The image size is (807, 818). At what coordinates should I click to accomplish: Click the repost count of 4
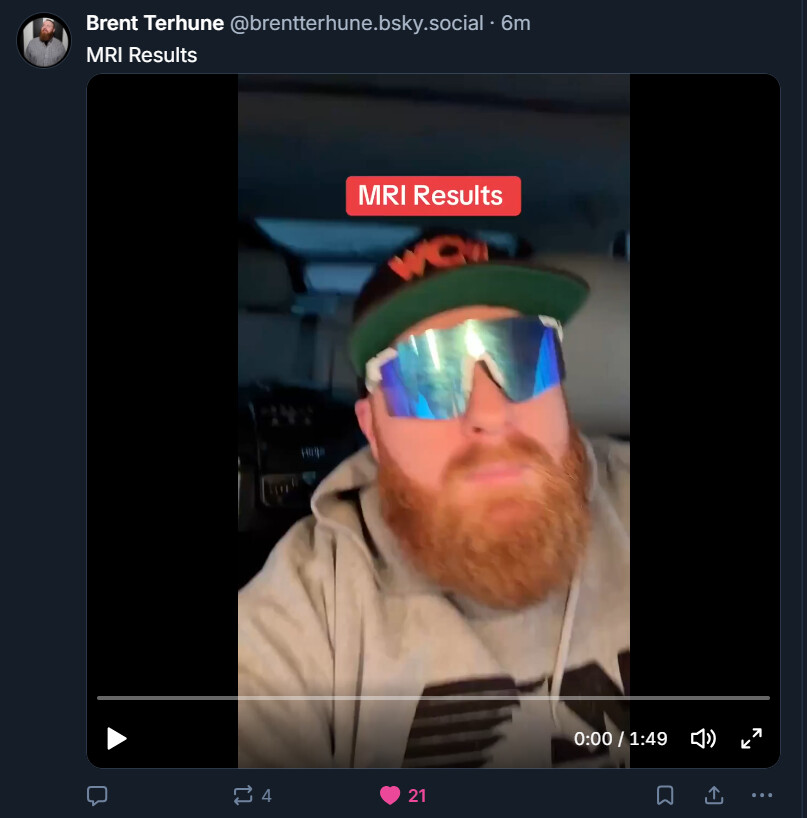[266, 796]
